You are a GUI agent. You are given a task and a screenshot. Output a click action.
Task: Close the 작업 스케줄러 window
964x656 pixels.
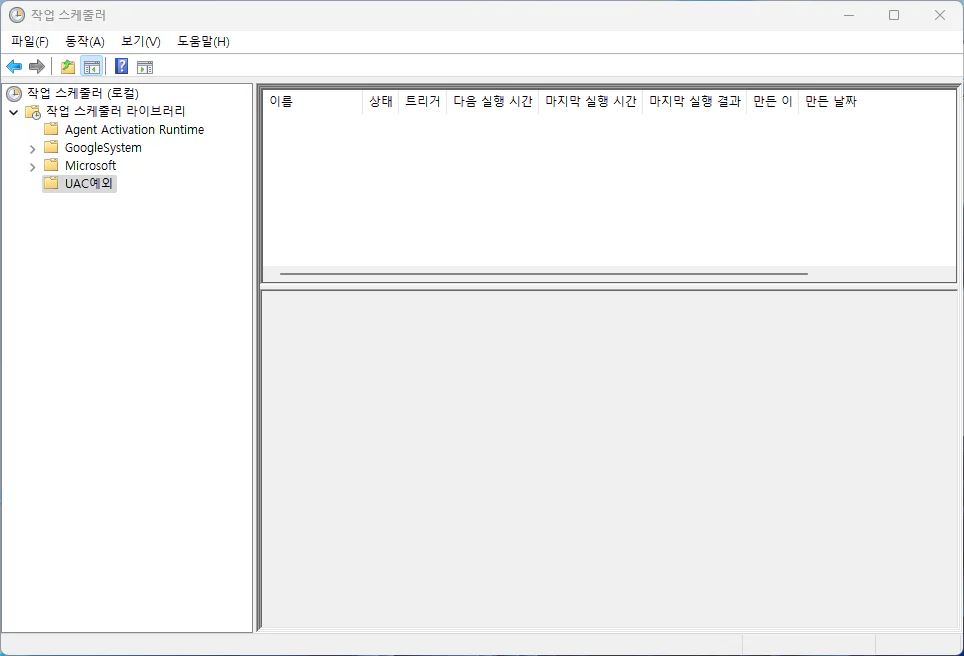(939, 15)
